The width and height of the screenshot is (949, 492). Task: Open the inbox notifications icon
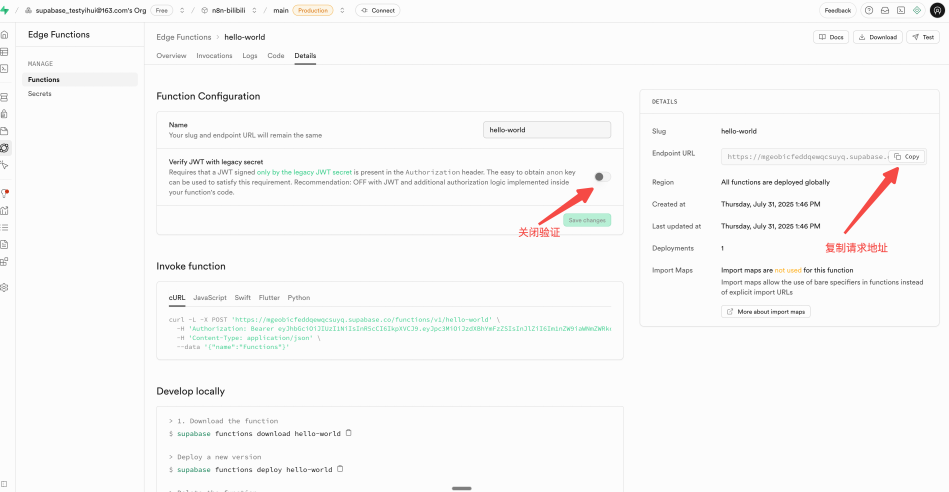click(x=885, y=10)
